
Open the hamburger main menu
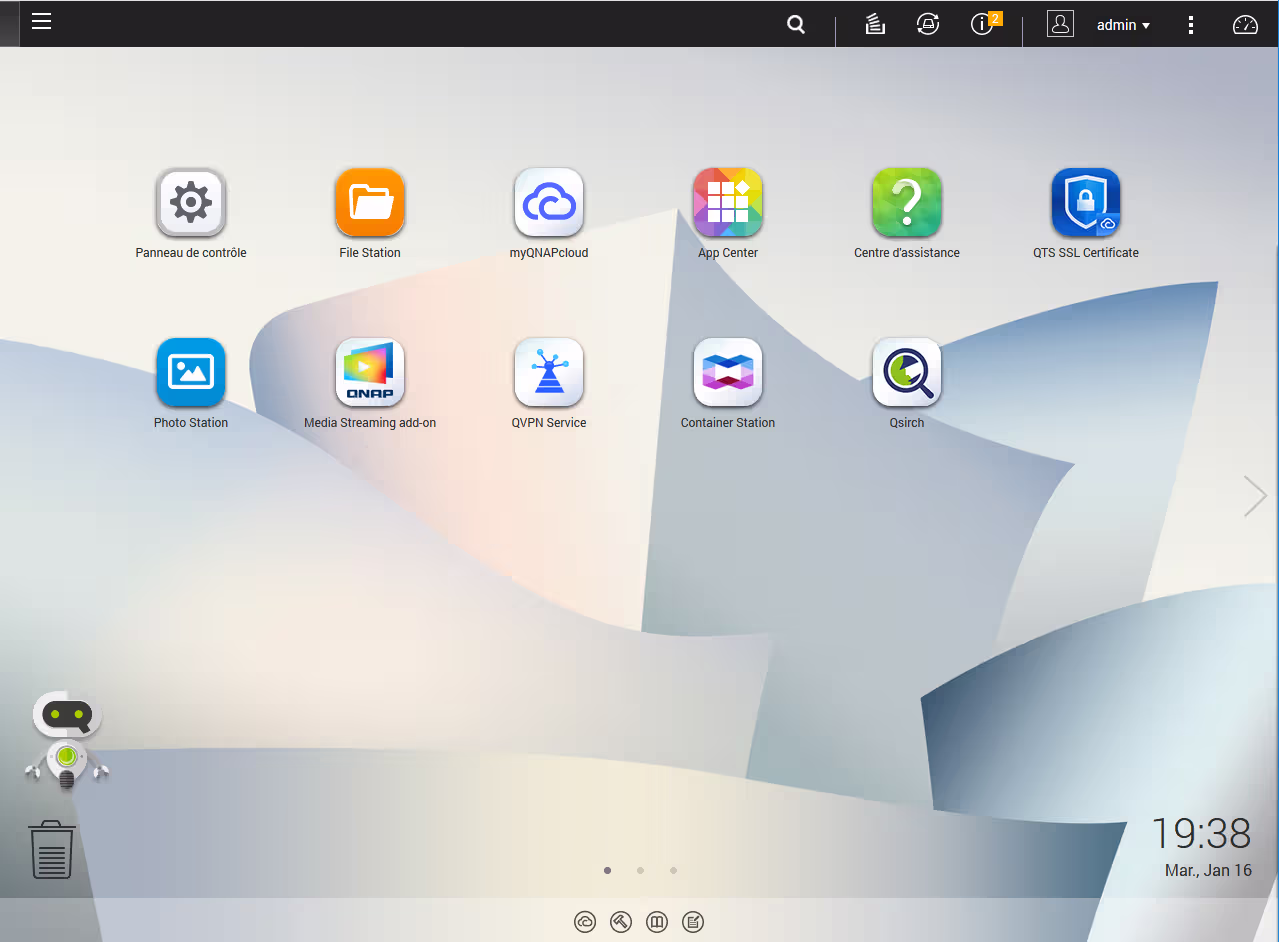pos(41,22)
